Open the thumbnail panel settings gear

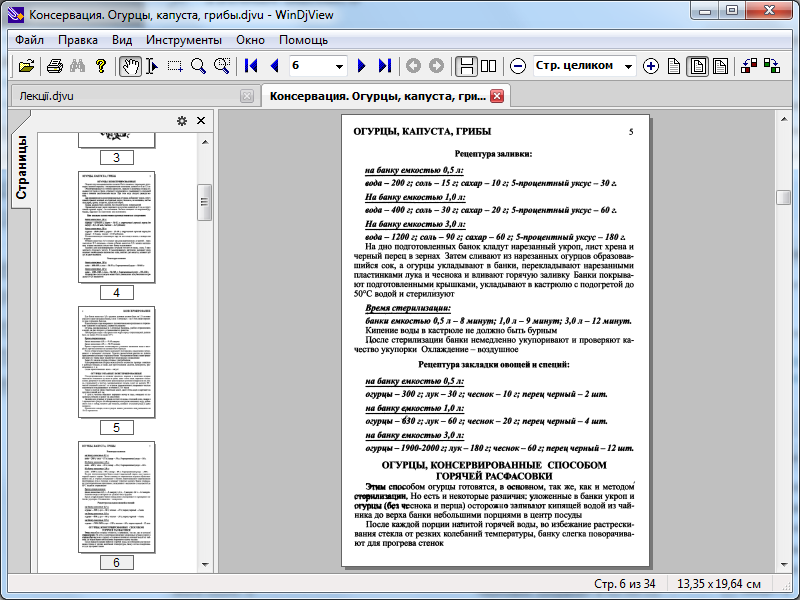point(181,120)
